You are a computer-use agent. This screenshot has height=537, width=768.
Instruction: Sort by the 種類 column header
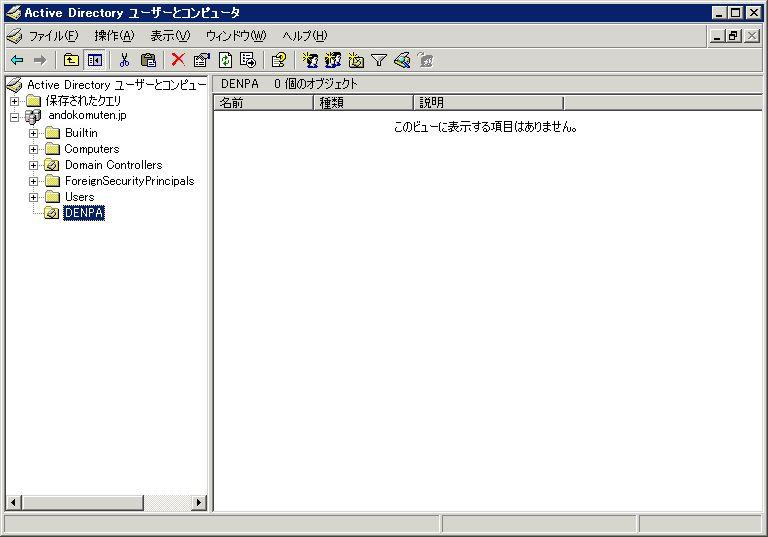pyautogui.click(x=363, y=103)
